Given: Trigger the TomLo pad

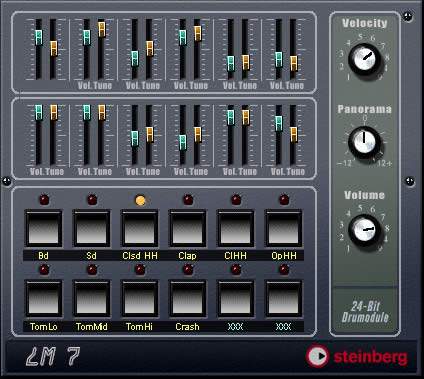Looking at the screenshot, I should [43, 299].
